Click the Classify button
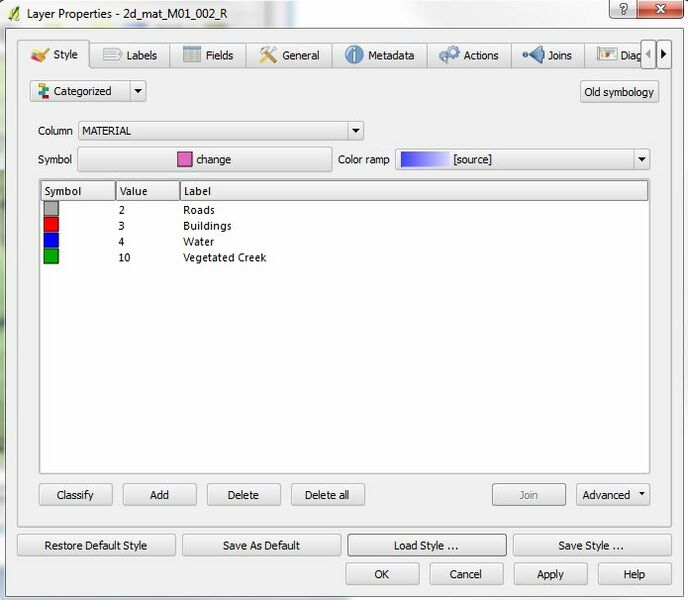688x600 pixels. (x=75, y=495)
